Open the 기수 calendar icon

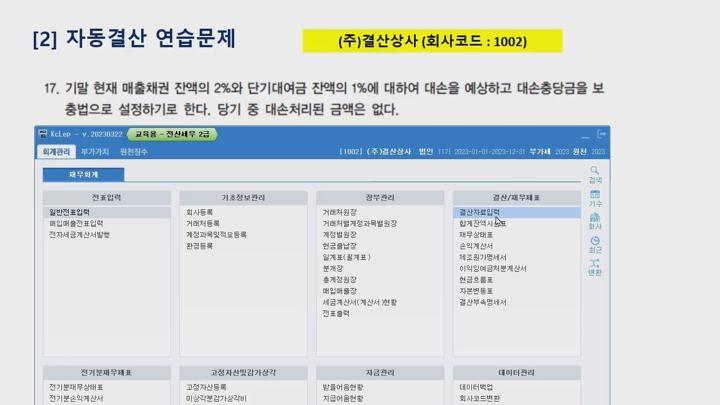pos(595,198)
